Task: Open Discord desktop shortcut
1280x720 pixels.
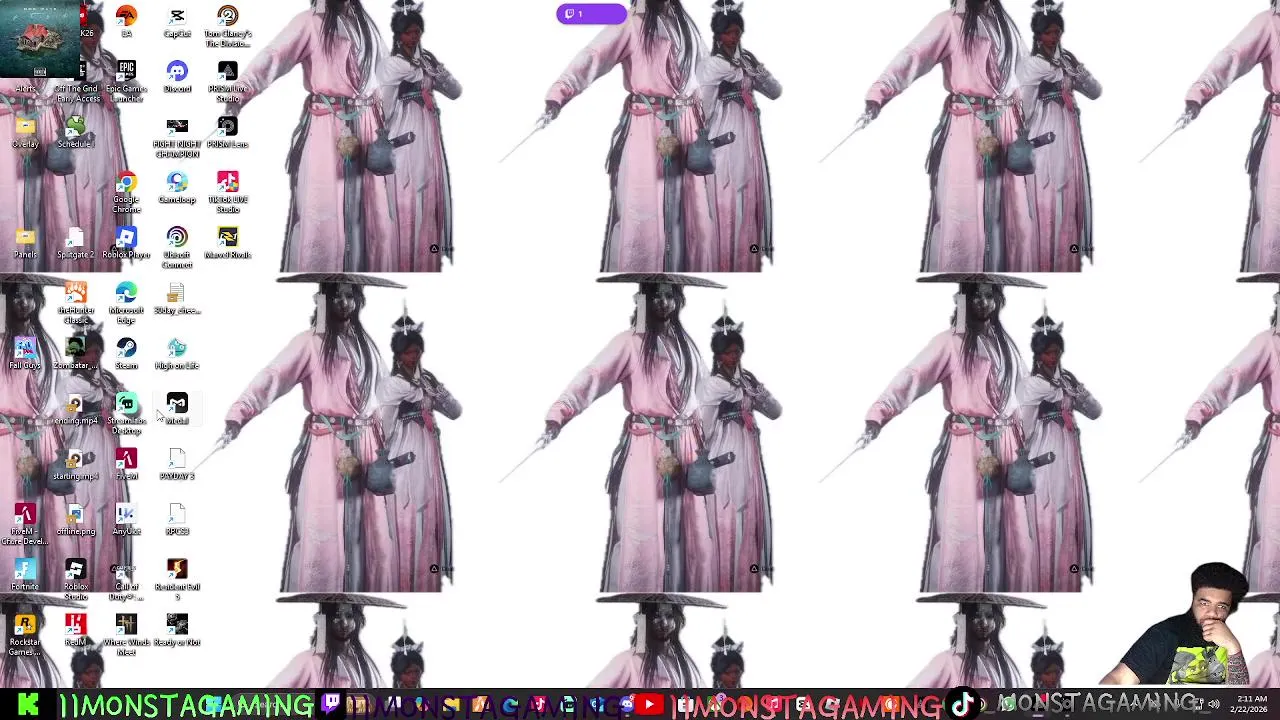Action: pos(177,77)
